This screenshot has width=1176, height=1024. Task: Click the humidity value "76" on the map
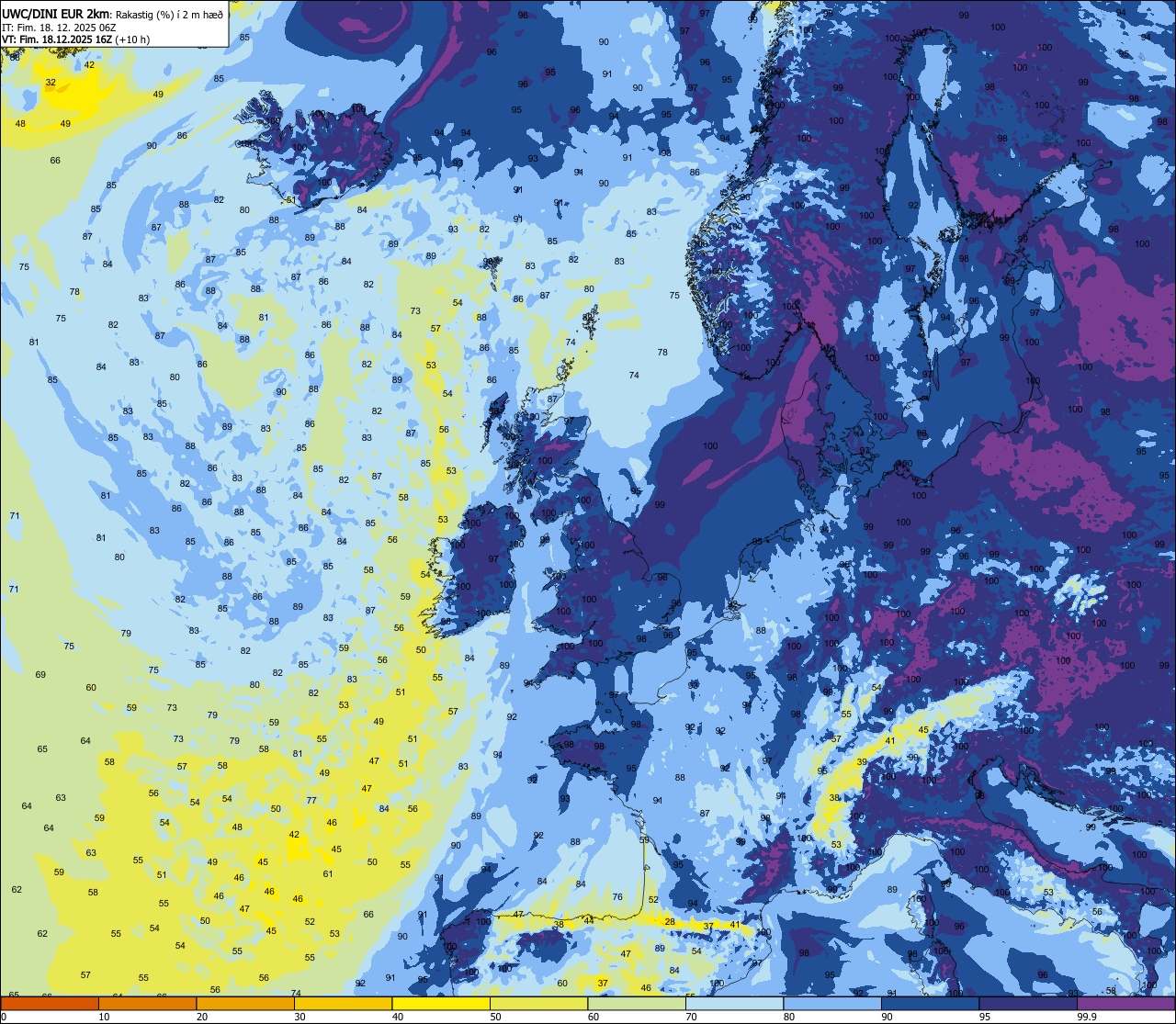[617, 897]
